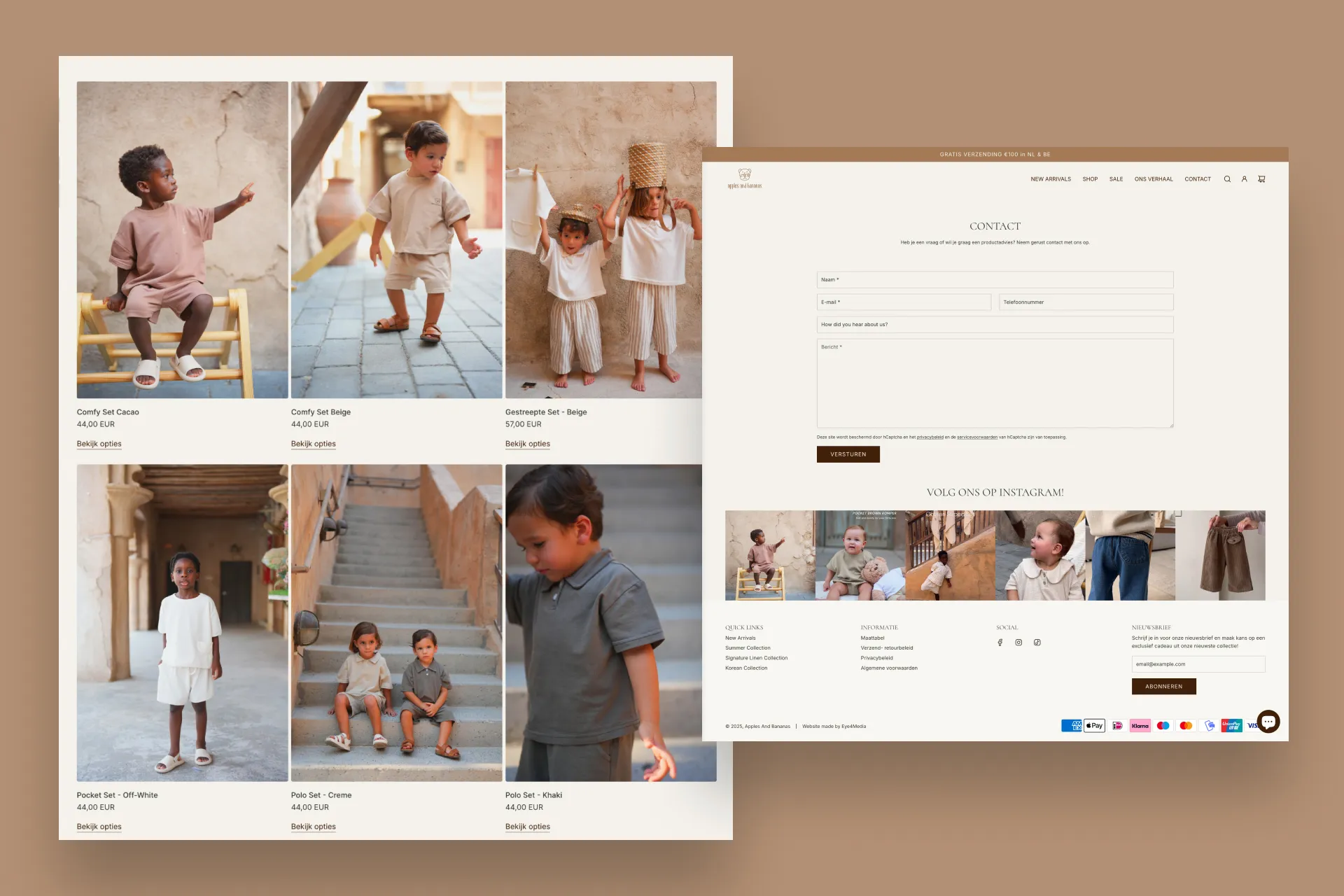This screenshot has height=896, width=1344.
Task: Open the search icon in the header
Action: 1227,179
